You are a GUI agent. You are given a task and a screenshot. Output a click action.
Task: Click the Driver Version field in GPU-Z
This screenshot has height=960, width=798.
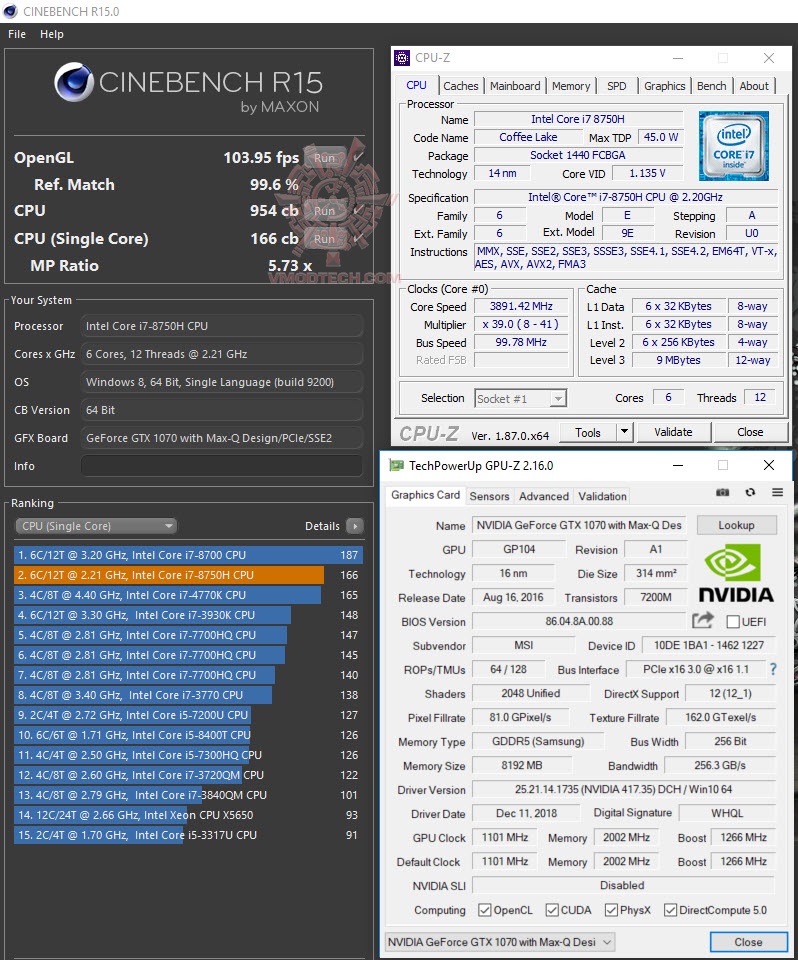pyautogui.click(x=623, y=789)
